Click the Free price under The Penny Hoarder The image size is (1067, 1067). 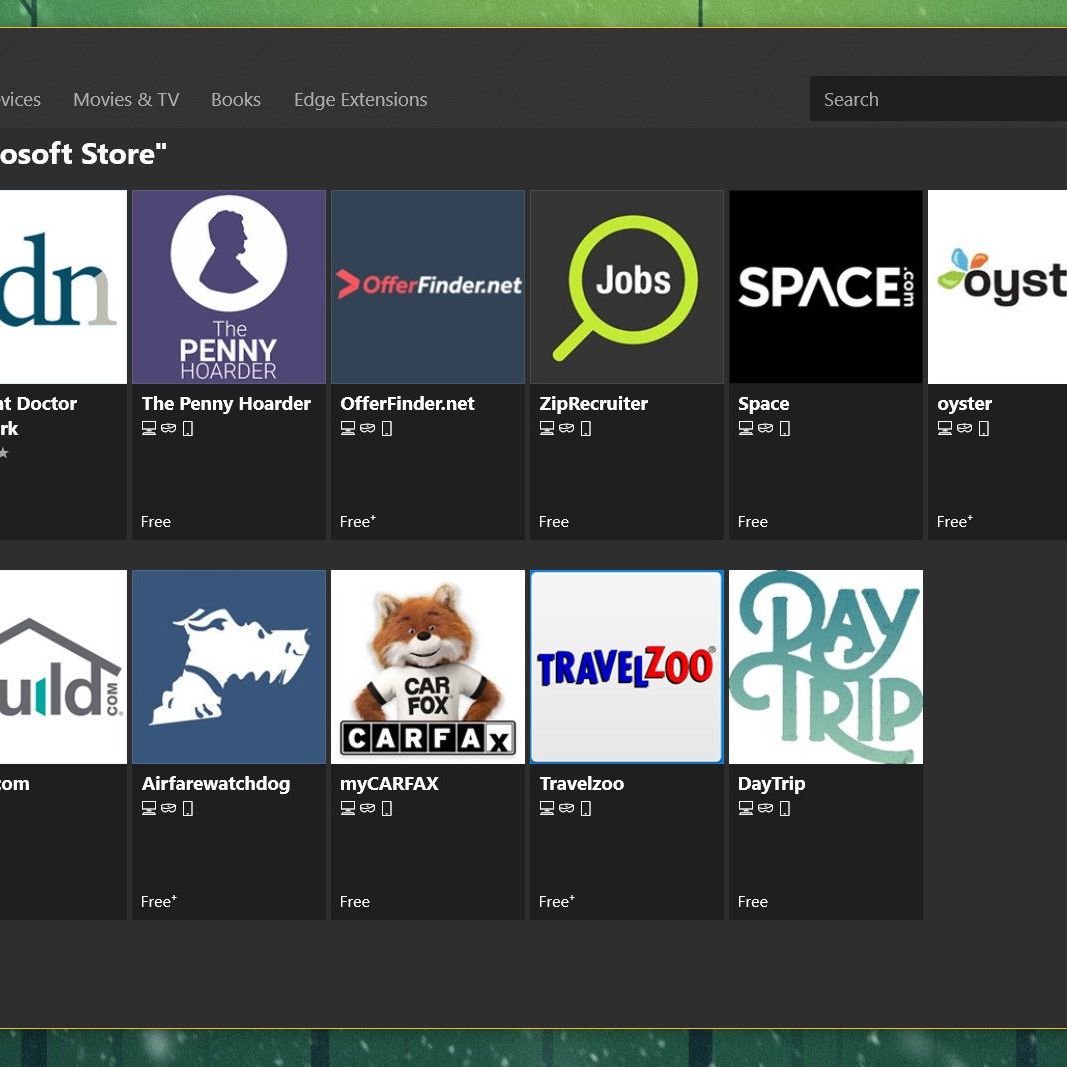(x=156, y=522)
